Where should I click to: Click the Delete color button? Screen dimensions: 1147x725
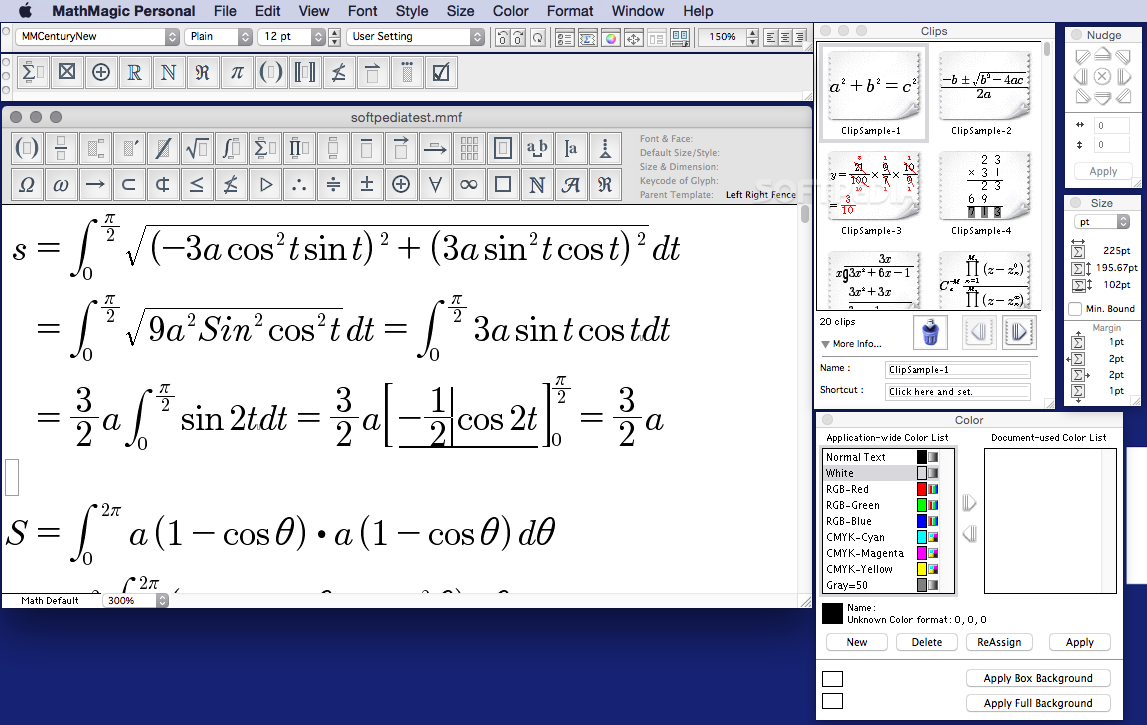tap(927, 642)
